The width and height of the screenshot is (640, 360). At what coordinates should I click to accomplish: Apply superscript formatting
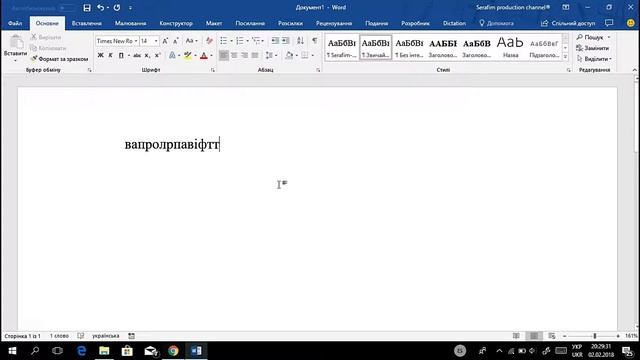click(x=158, y=55)
